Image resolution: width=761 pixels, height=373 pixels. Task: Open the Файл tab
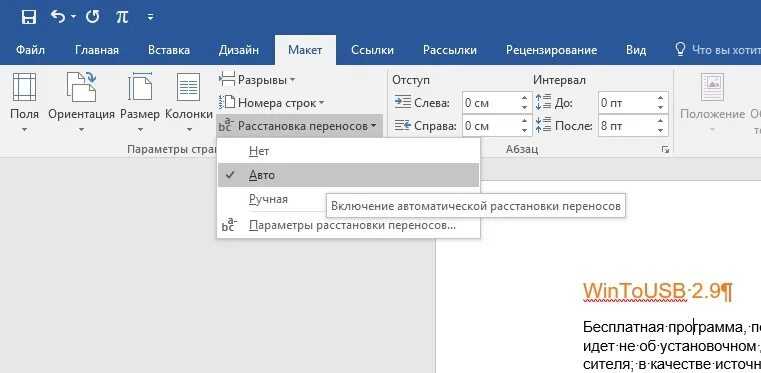click(x=30, y=50)
